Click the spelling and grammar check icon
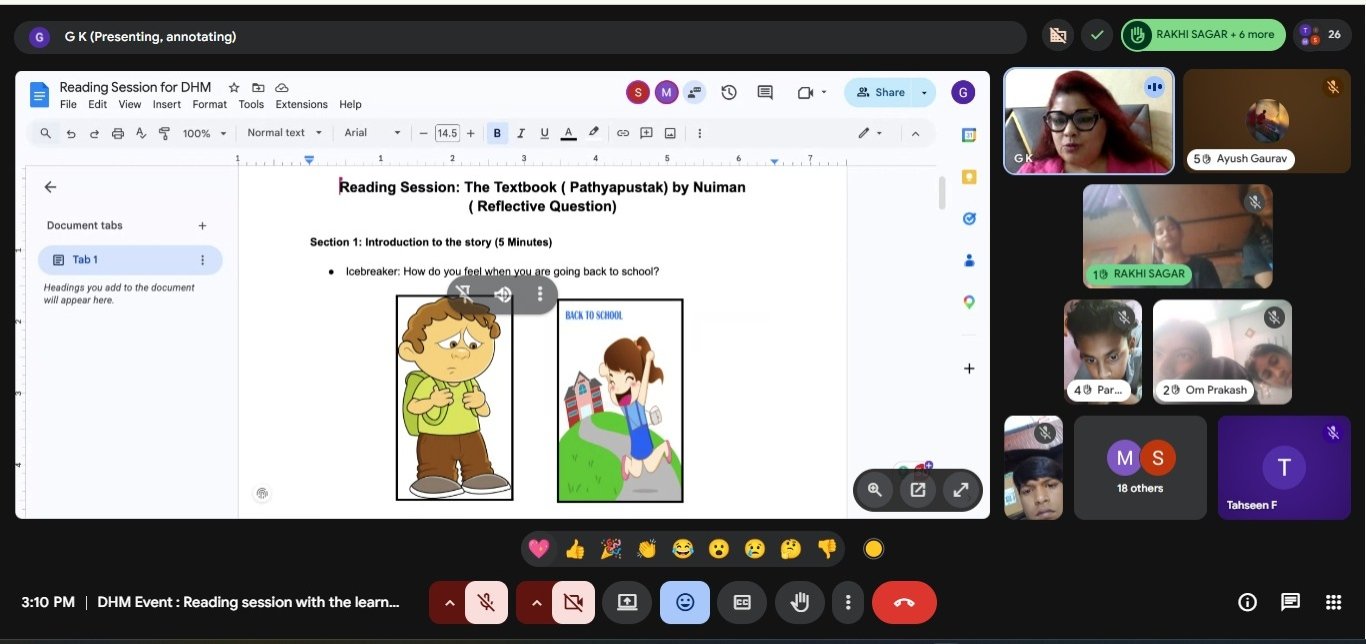This screenshot has height=644, width=1366. [x=141, y=133]
